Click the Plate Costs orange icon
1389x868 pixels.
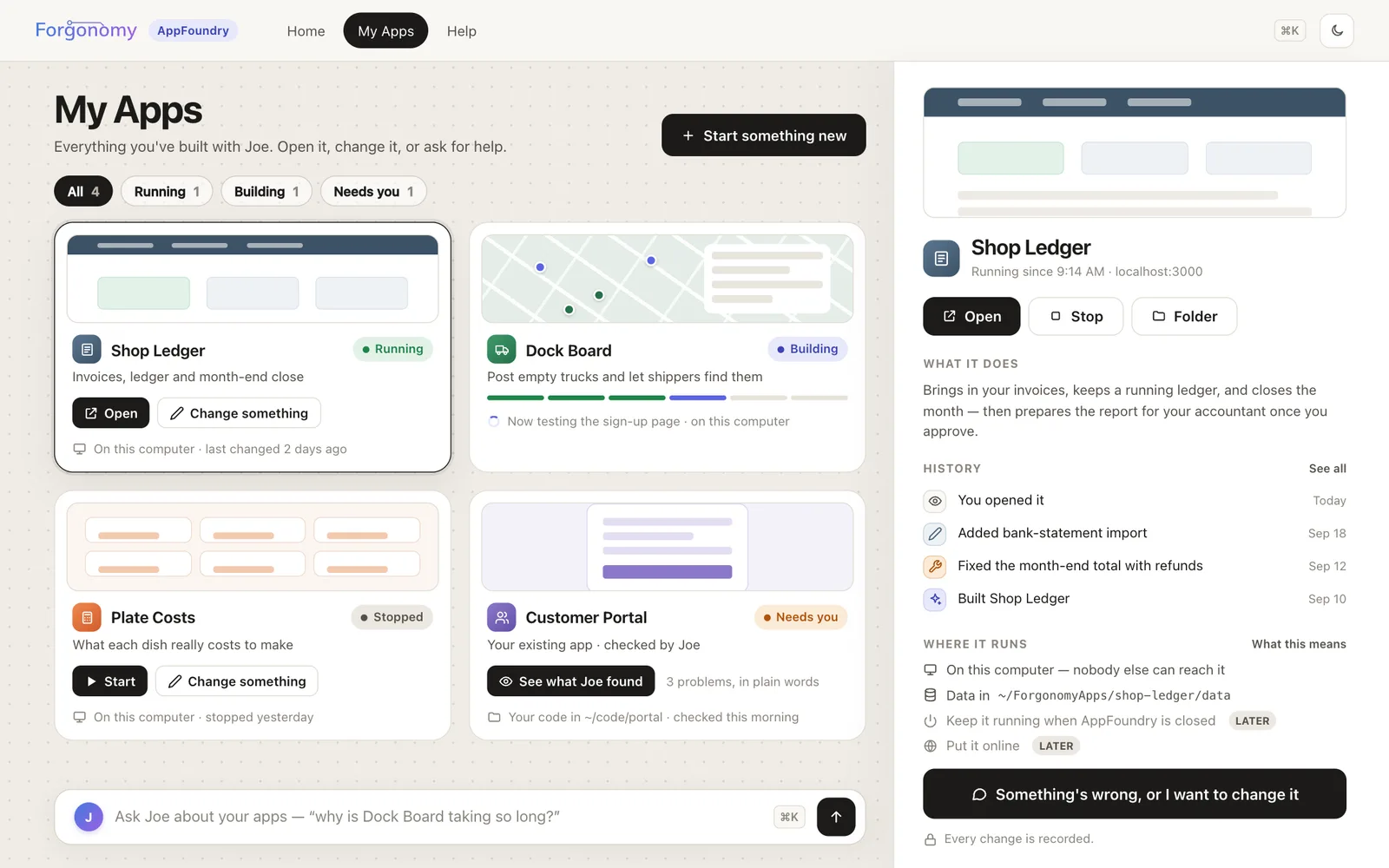[x=87, y=617]
